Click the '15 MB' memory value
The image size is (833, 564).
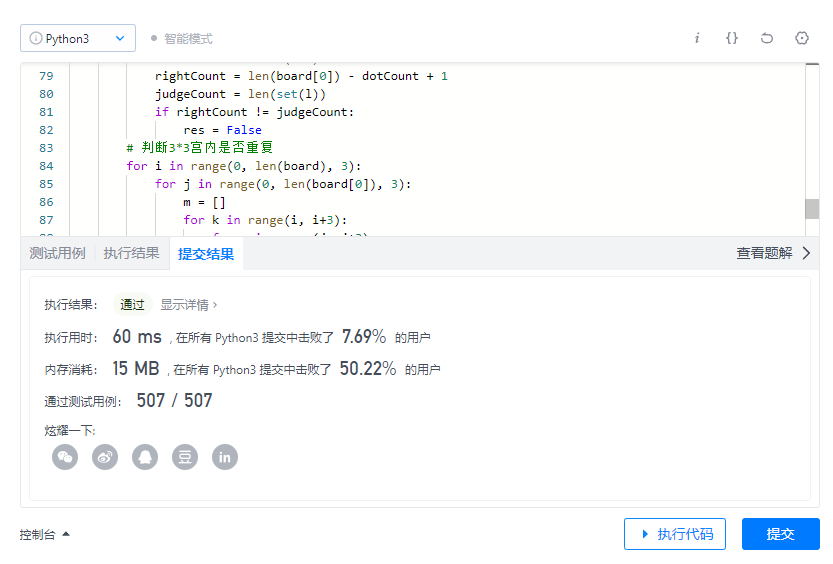tap(135, 369)
